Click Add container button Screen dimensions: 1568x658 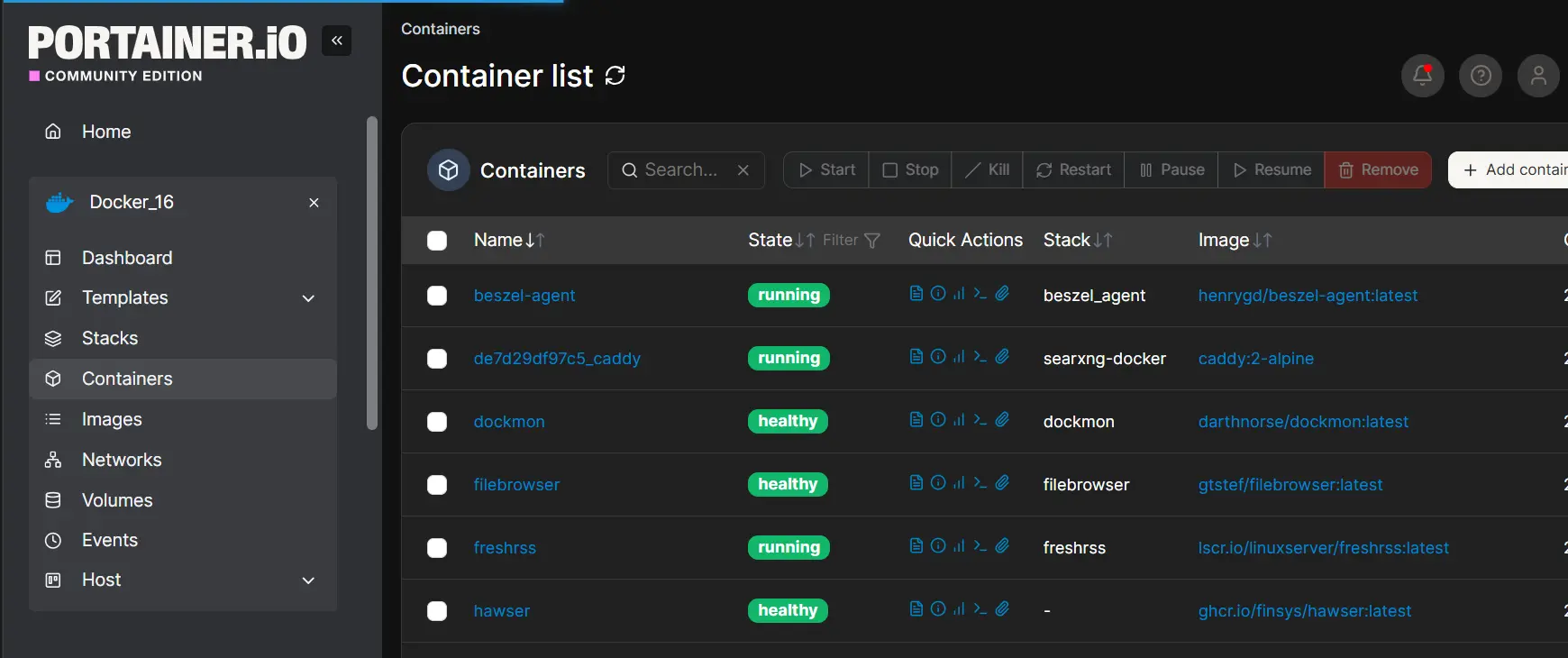click(x=1509, y=170)
